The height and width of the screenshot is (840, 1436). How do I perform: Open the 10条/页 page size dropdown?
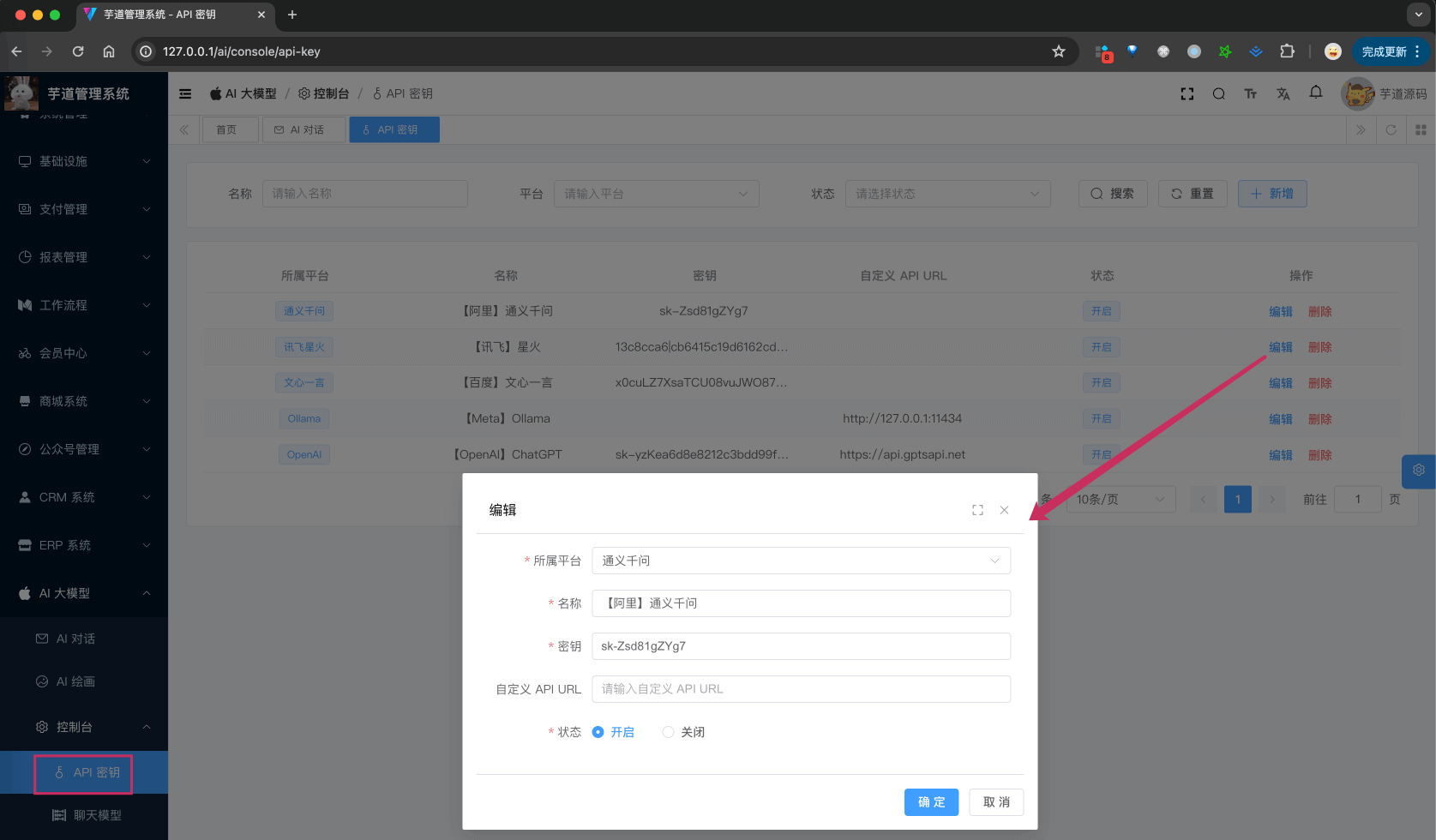click(1121, 499)
